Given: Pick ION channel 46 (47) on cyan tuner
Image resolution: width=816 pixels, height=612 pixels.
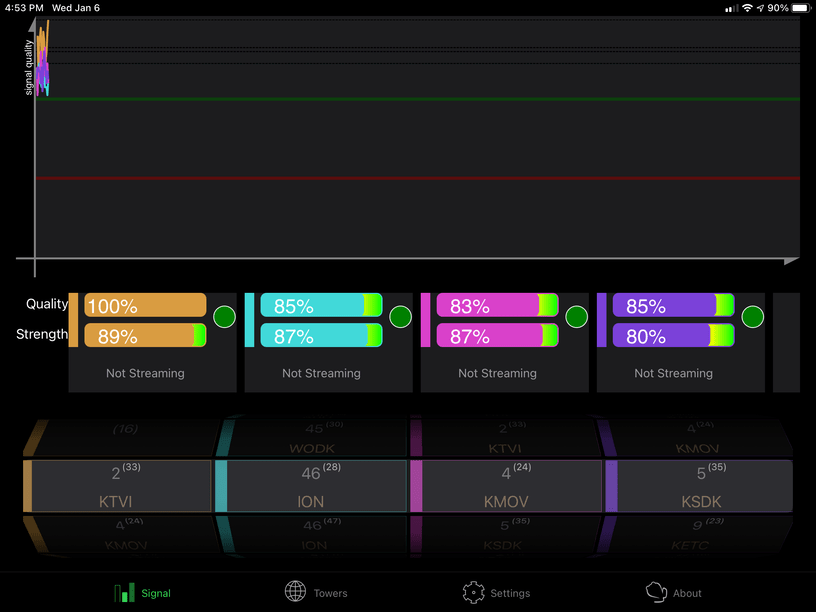Looking at the screenshot, I should coord(312,535).
